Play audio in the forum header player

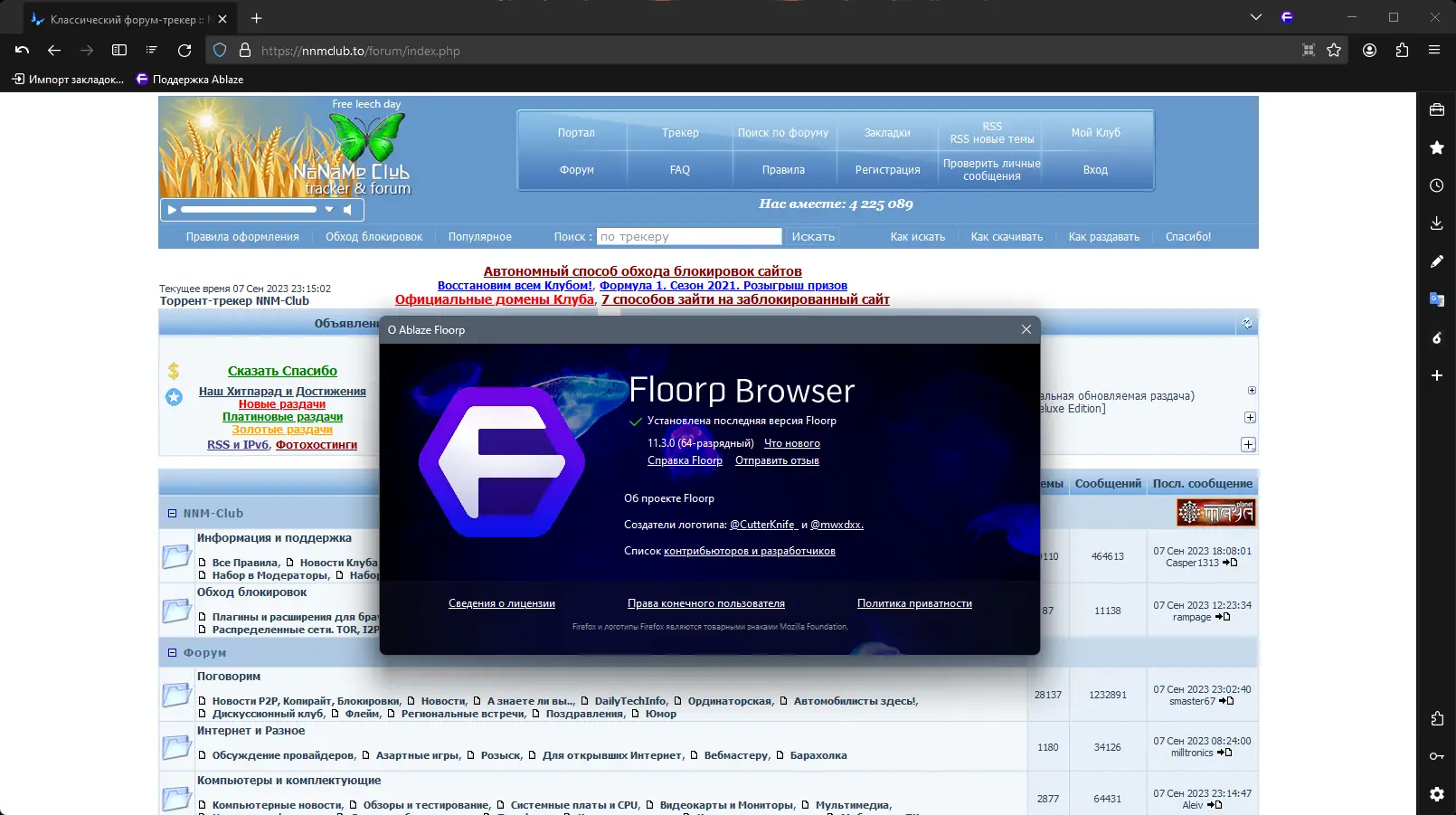click(x=172, y=210)
